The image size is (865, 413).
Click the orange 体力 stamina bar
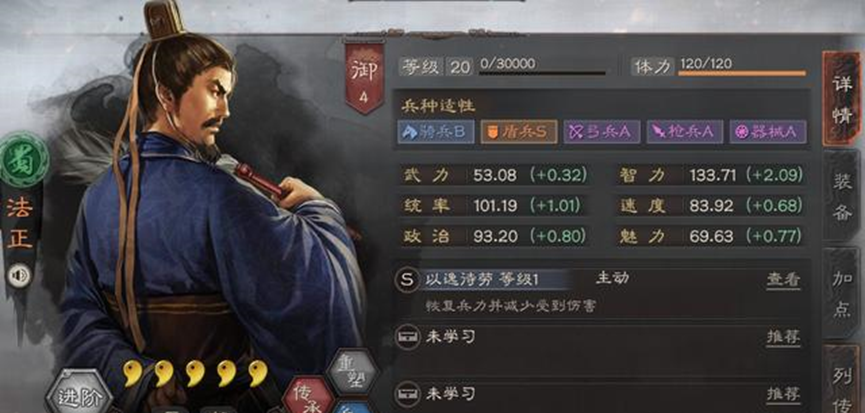pos(741,73)
